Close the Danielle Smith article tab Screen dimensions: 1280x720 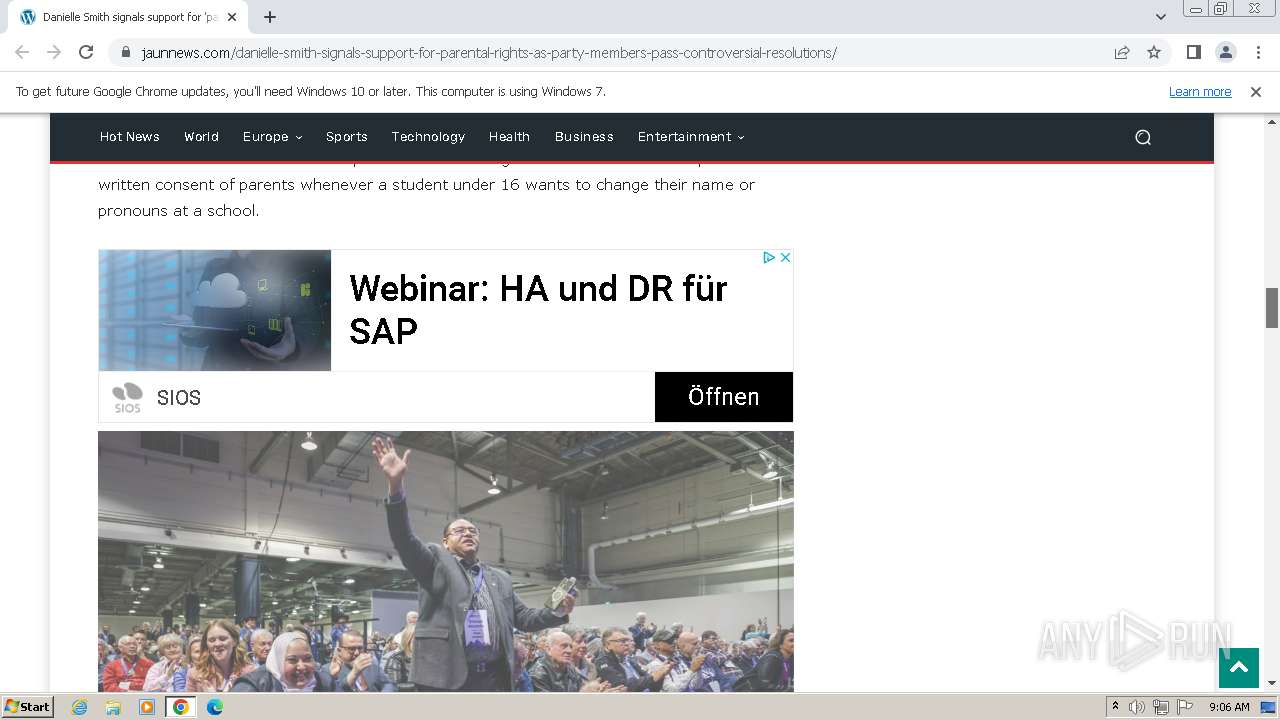pos(232,17)
